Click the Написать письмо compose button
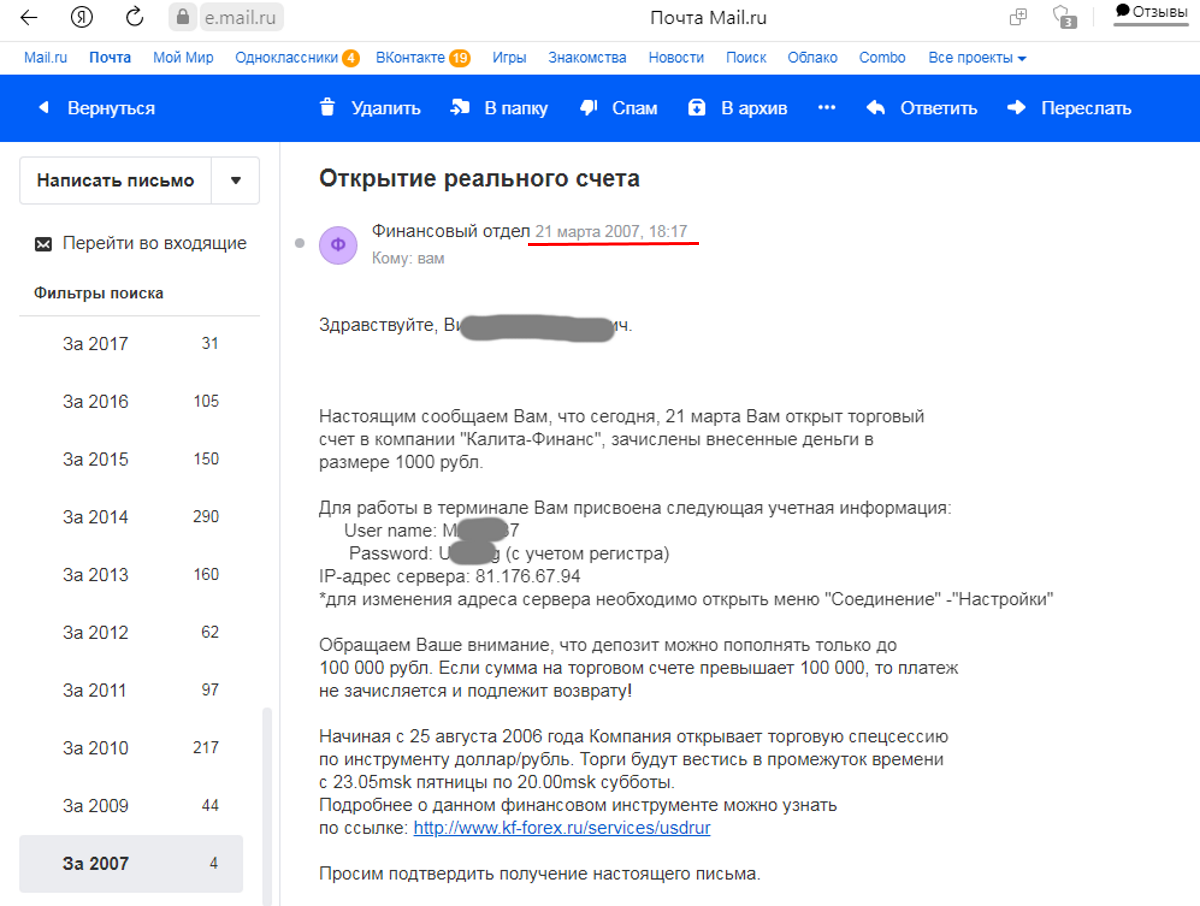1200x906 pixels. point(115,181)
